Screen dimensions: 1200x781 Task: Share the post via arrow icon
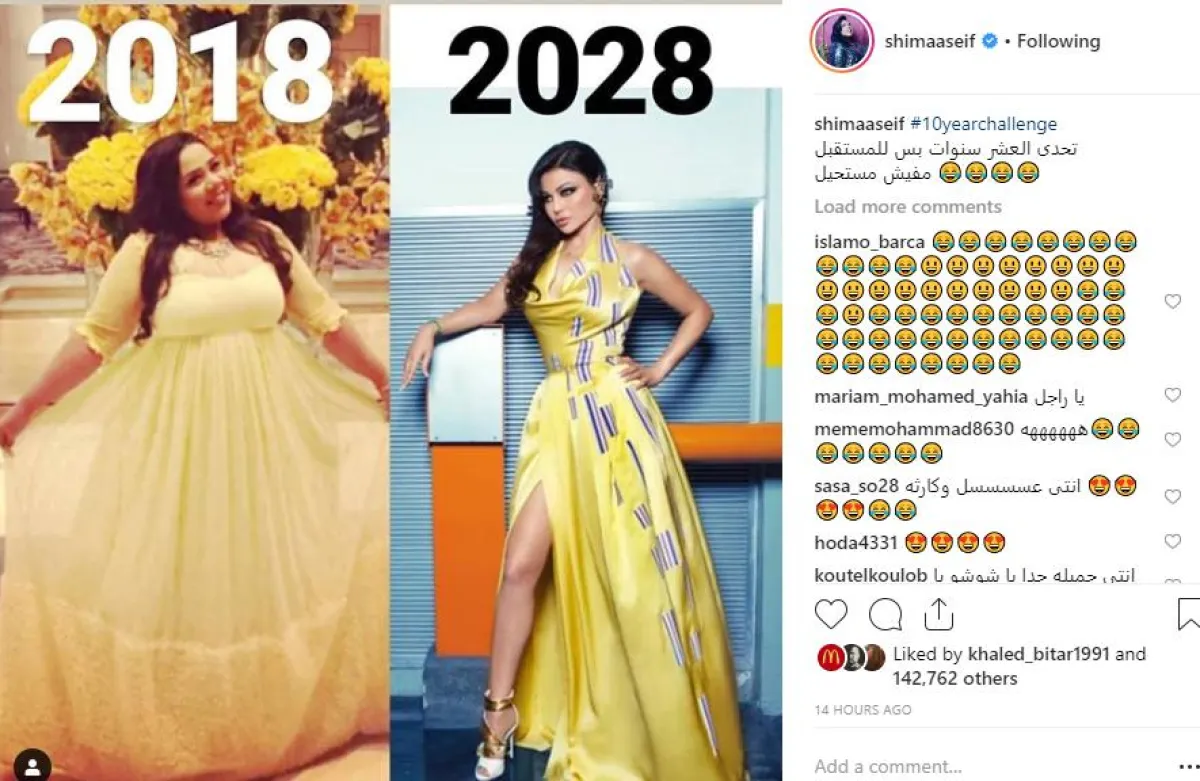[x=938, y=613]
